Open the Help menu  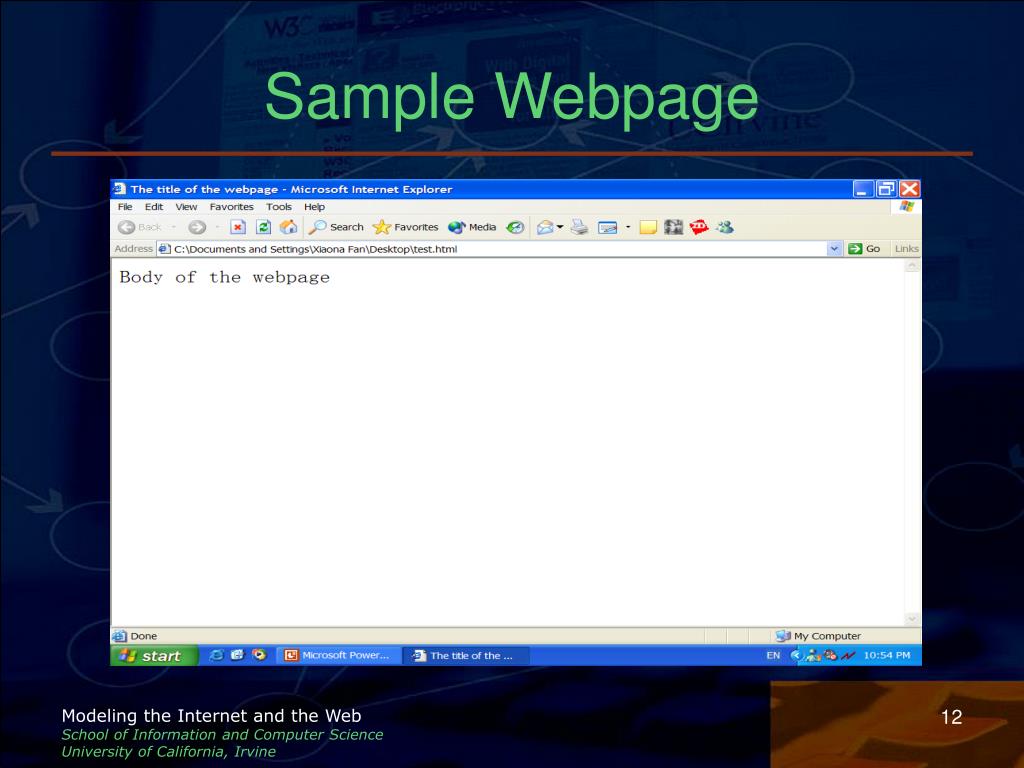tap(314, 207)
